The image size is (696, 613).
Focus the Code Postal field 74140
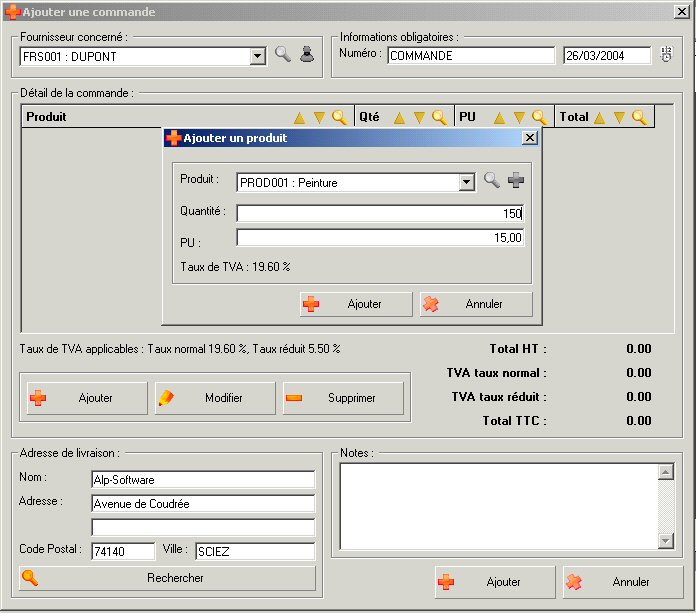123,552
